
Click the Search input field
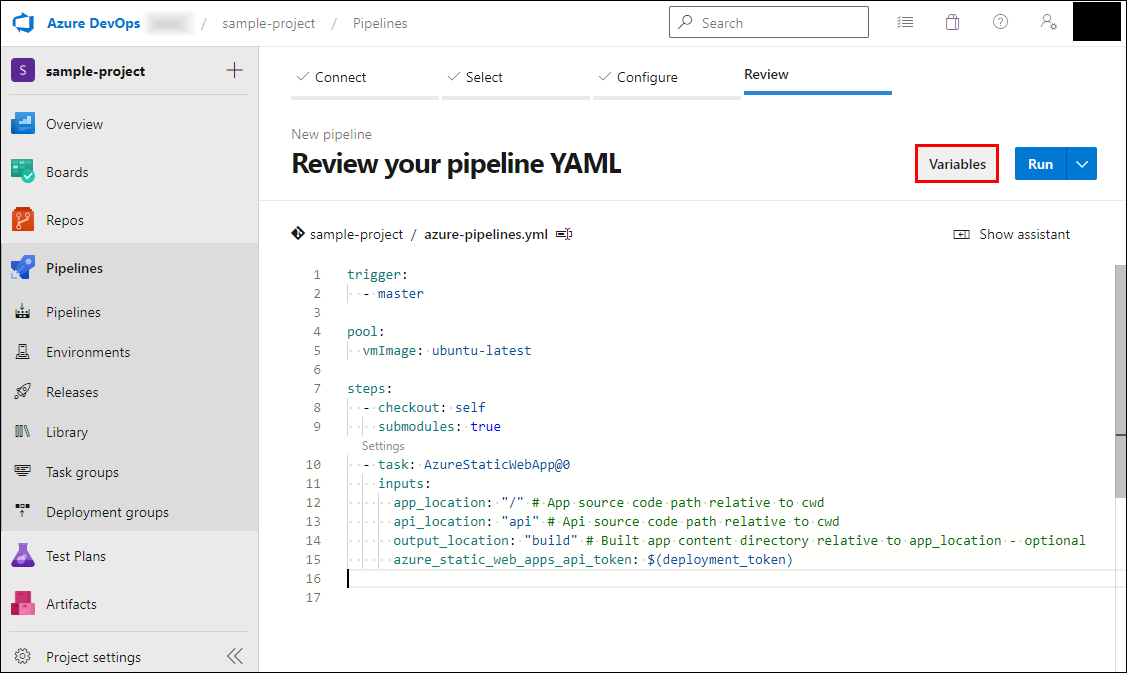click(768, 22)
